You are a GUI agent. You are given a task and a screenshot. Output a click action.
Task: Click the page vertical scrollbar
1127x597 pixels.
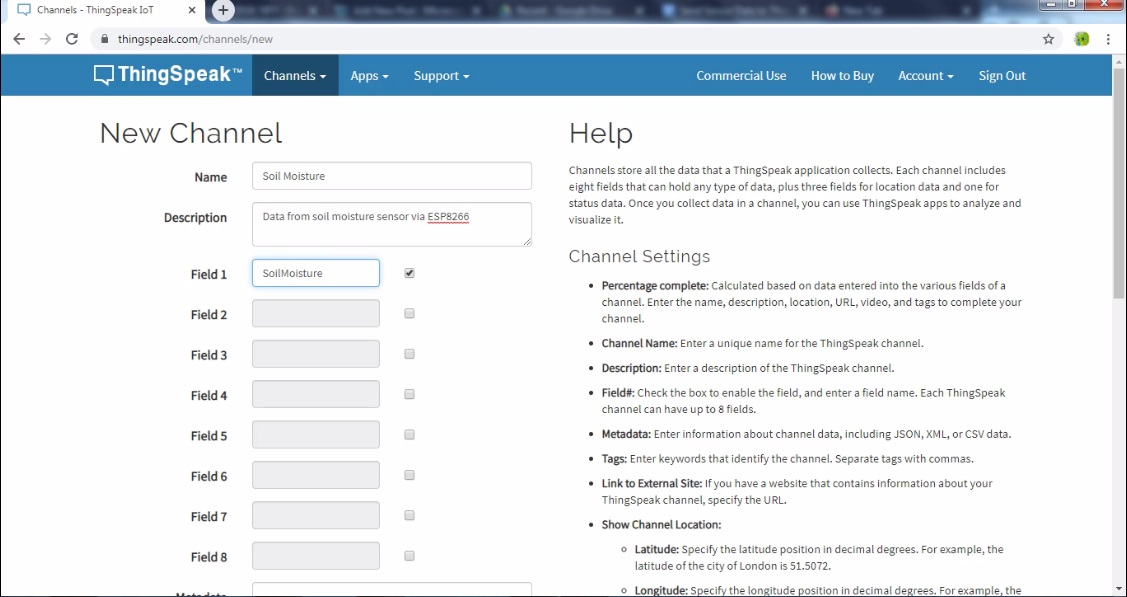click(1118, 200)
